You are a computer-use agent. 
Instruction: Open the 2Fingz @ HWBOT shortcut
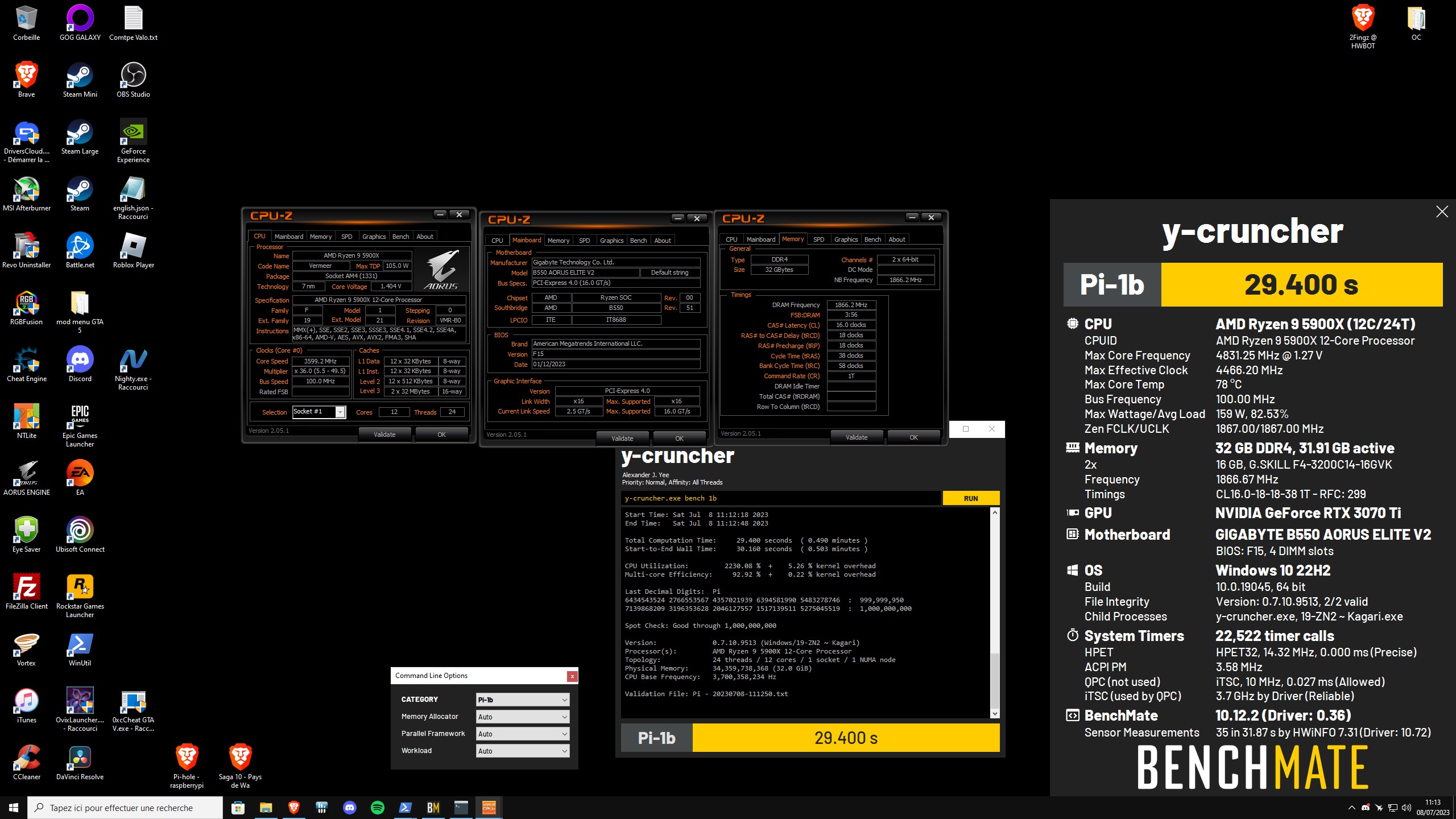(1363, 27)
